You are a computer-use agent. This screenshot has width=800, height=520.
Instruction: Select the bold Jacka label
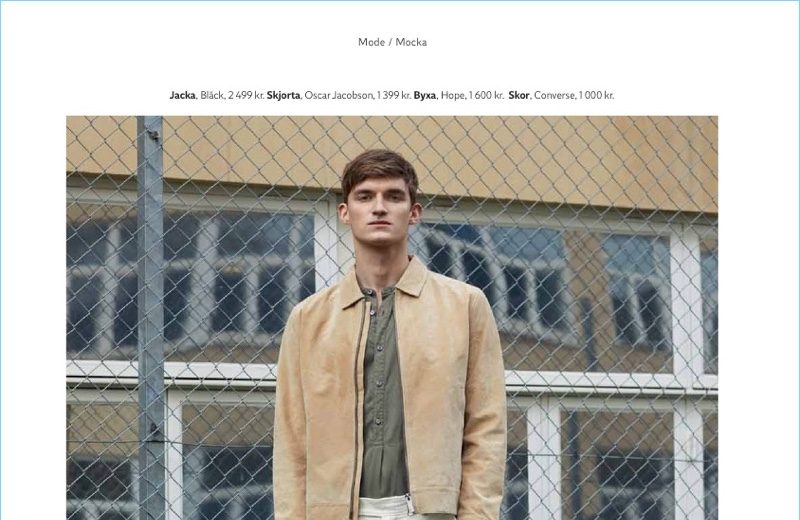182,95
